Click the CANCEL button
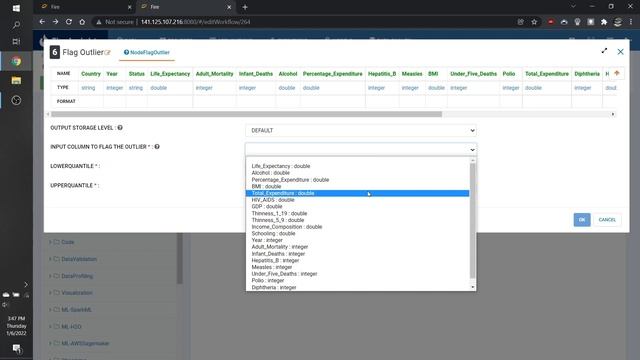 (607, 220)
